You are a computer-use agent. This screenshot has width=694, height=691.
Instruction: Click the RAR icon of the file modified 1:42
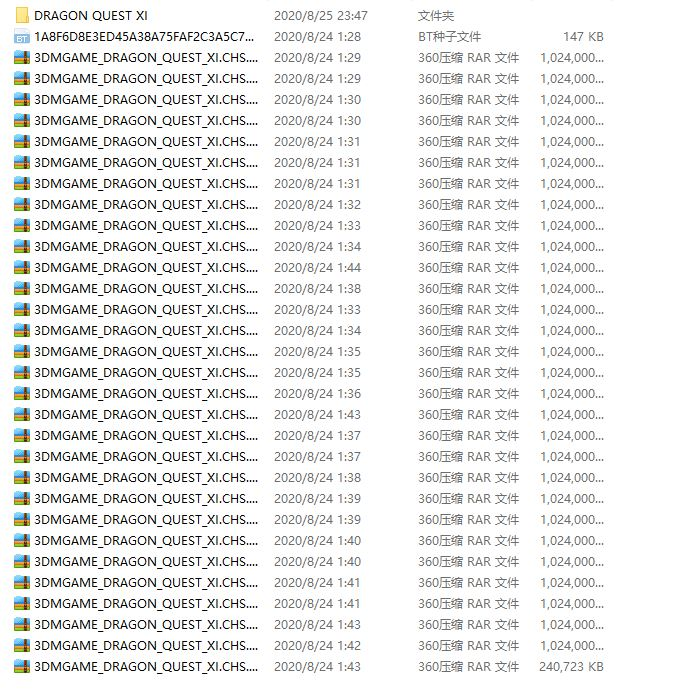(21, 646)
